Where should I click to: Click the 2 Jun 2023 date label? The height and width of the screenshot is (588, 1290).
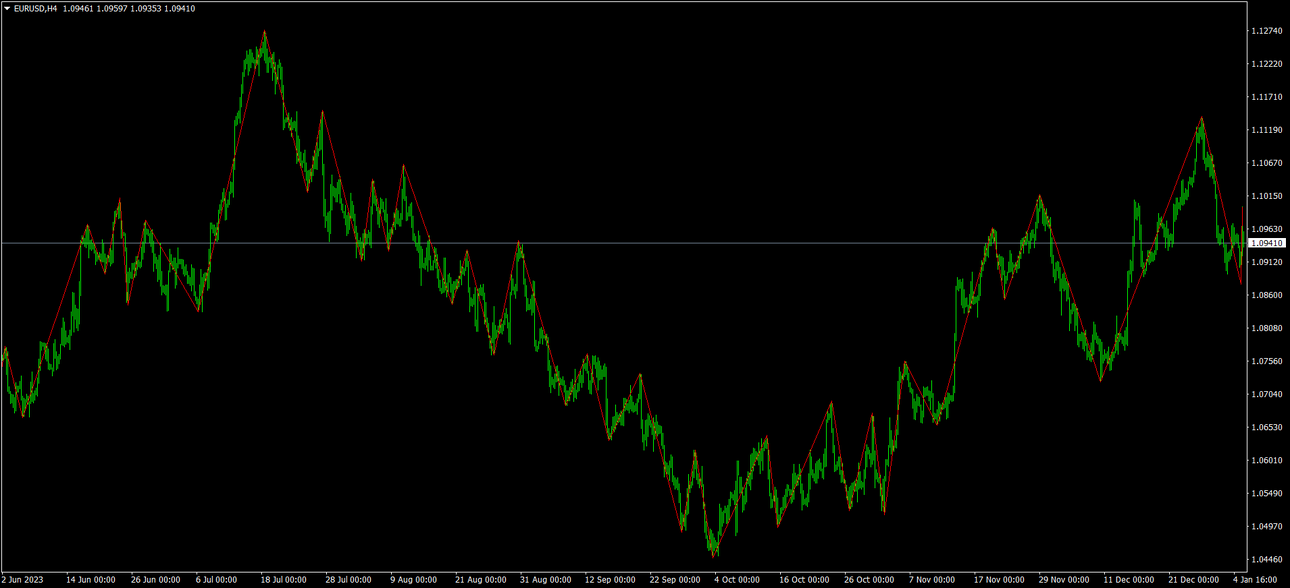23,579
